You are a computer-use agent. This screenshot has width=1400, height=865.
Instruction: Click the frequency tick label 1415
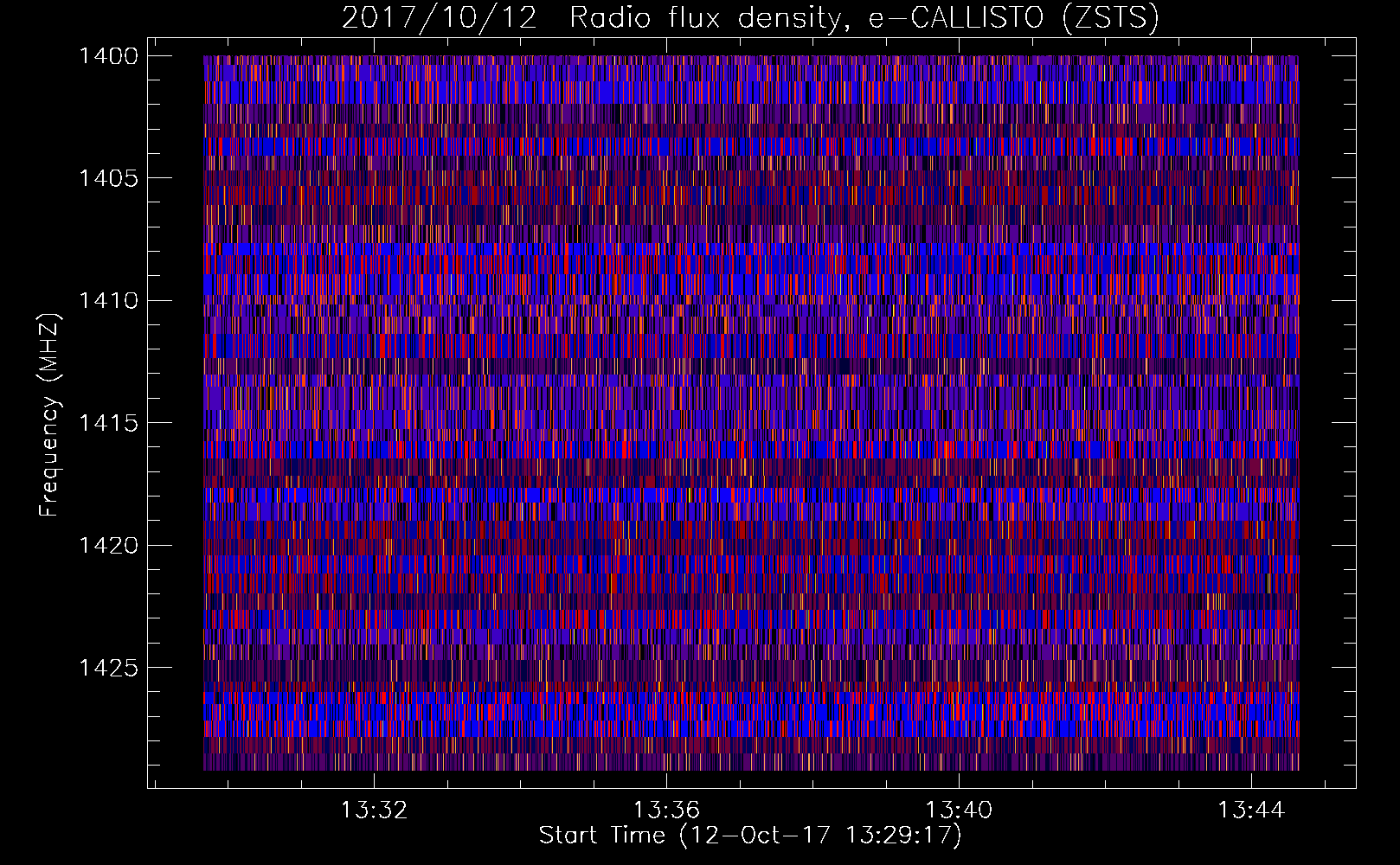pos(108,423)
